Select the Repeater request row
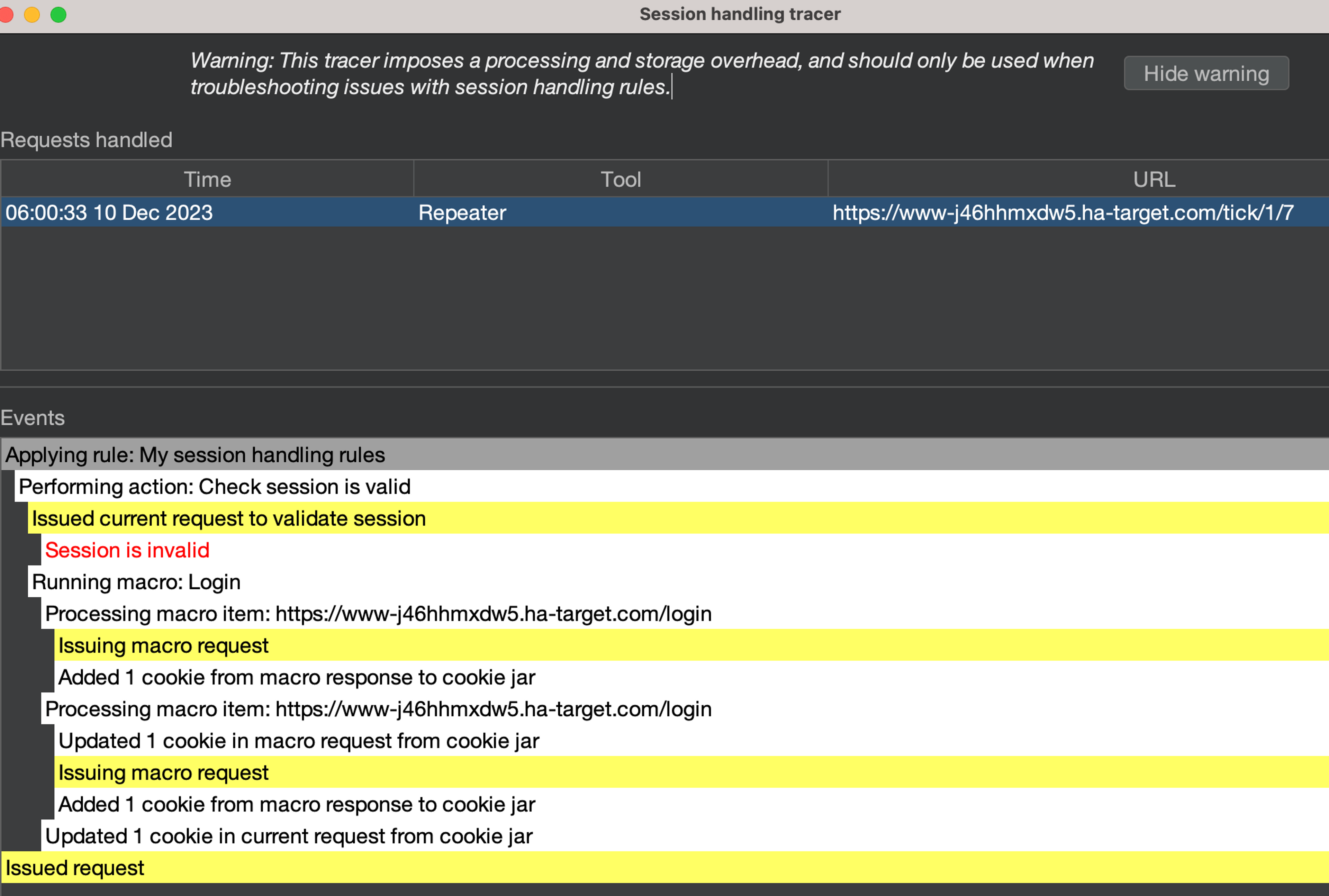 [462, 212]
